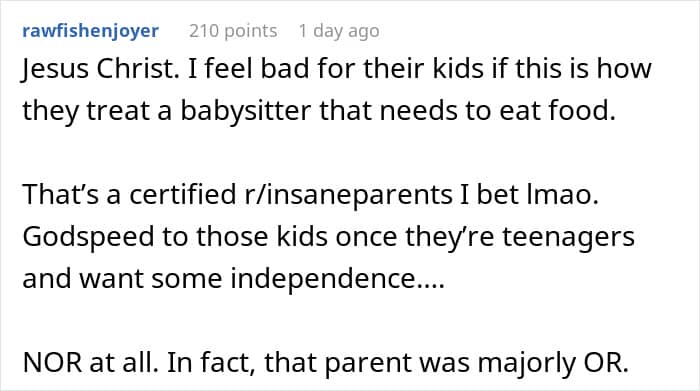
Task: Click the word 'Godspeed' in the comment
Action: pos(88,237)
